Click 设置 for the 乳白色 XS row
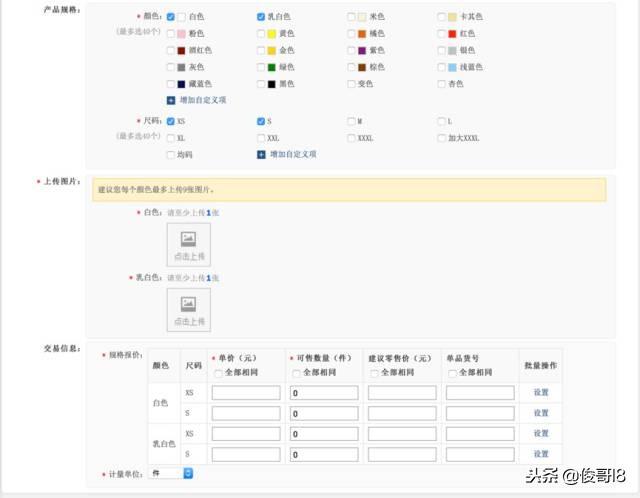Image resolution: width=640 pixels, height=498 pixels. click(541, 434)
